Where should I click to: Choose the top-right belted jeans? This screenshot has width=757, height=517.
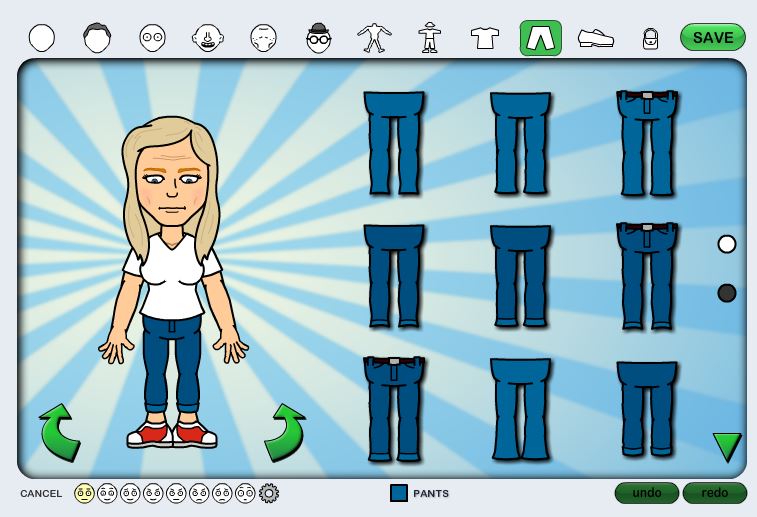tap(647, 143)
